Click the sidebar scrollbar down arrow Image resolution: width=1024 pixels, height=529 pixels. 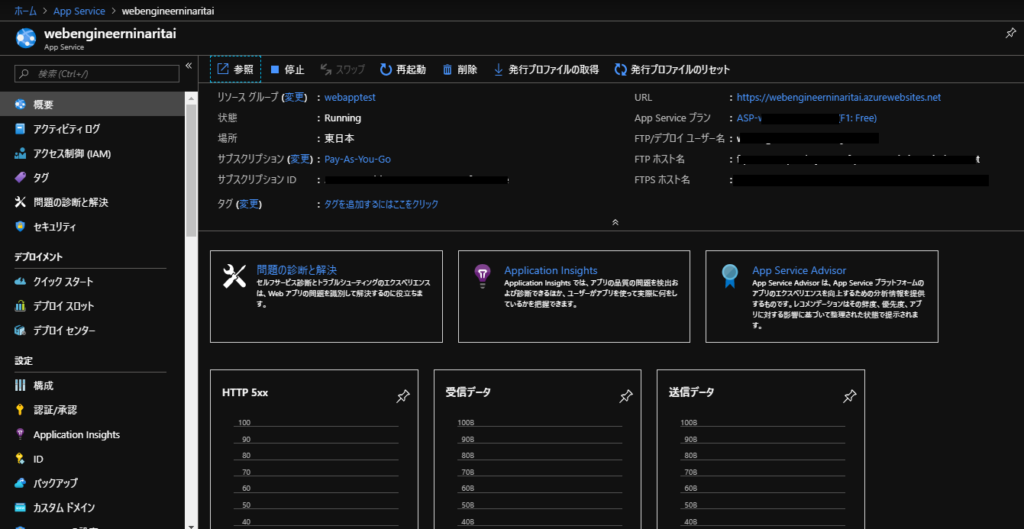pos(191,524)
